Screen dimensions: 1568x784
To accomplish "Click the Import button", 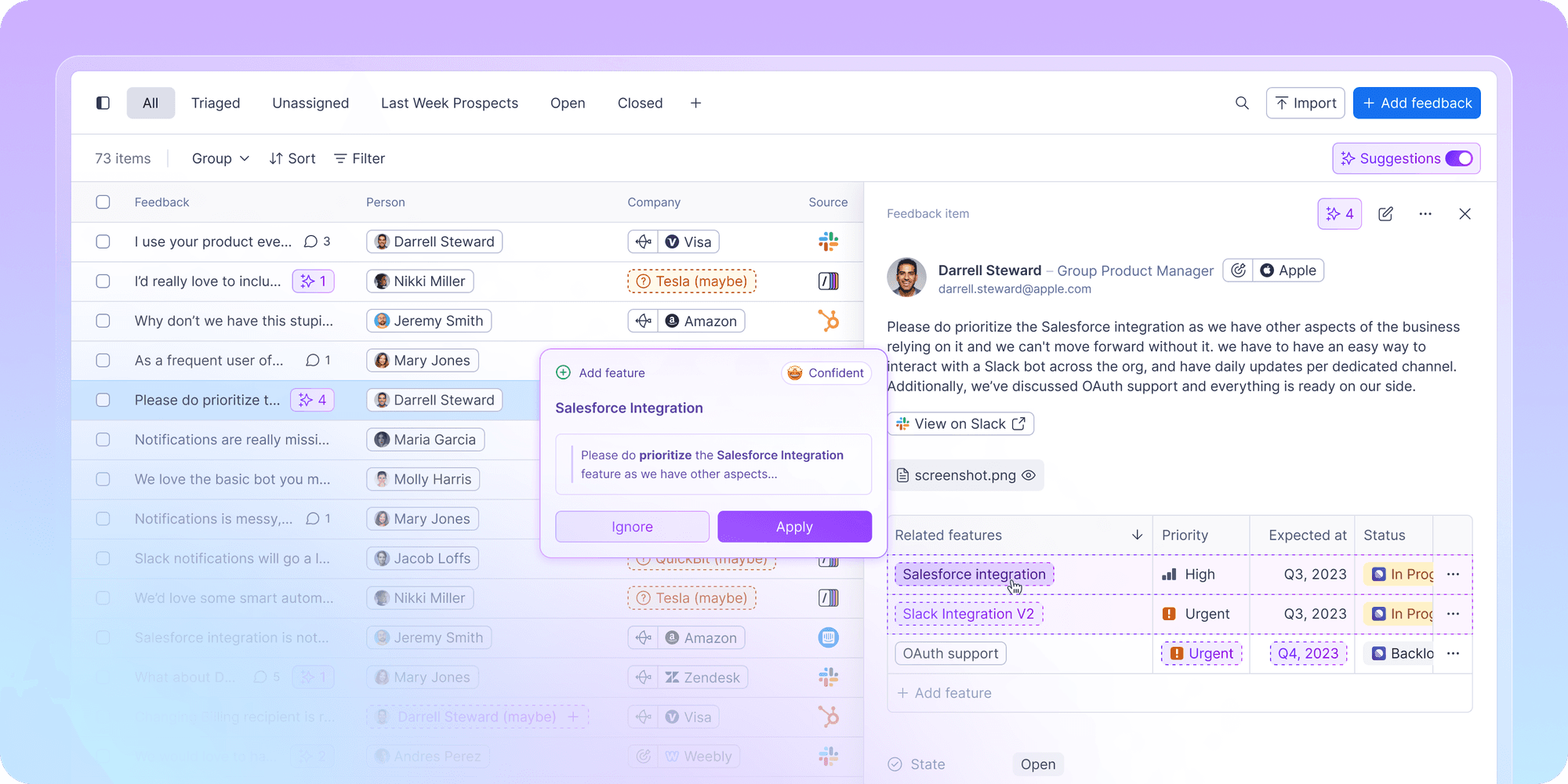I will (x=1305, y=103).
